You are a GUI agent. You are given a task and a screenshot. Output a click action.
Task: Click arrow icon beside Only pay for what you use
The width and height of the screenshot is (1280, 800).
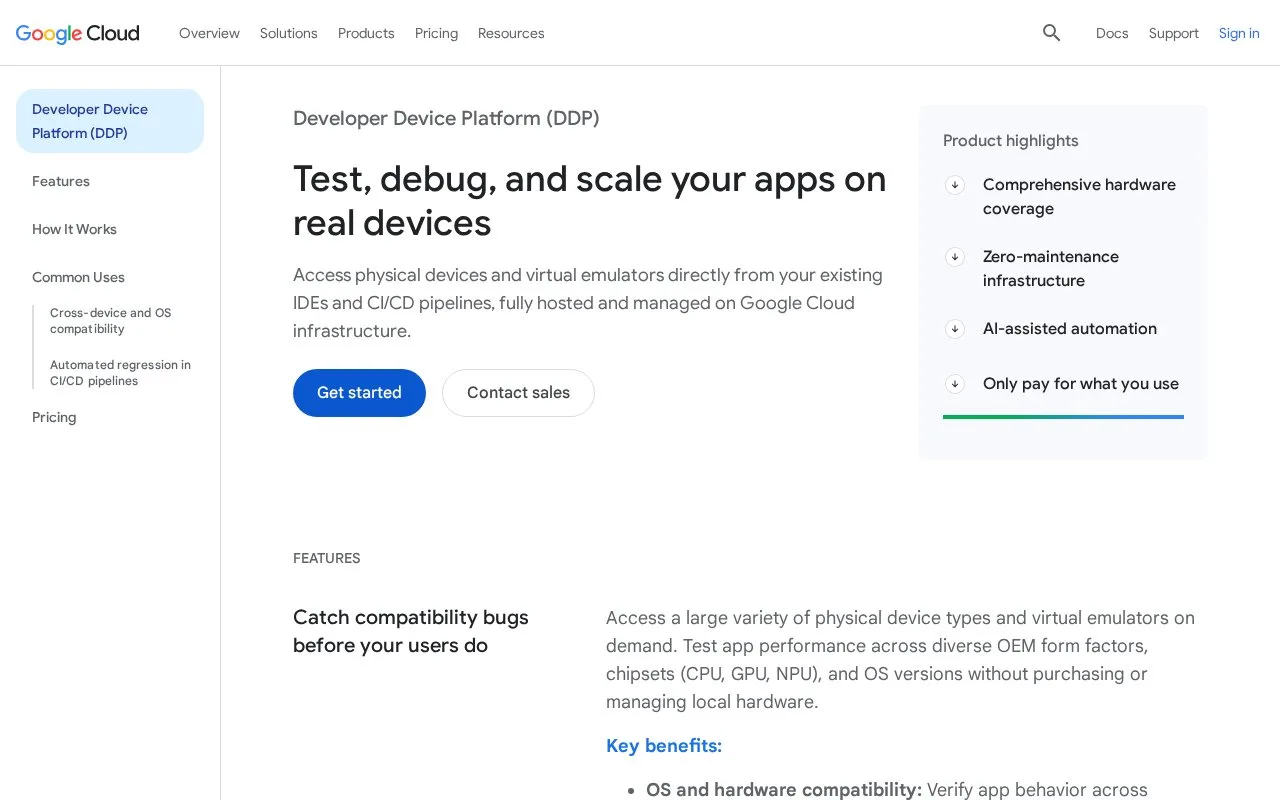coord(955,384)
